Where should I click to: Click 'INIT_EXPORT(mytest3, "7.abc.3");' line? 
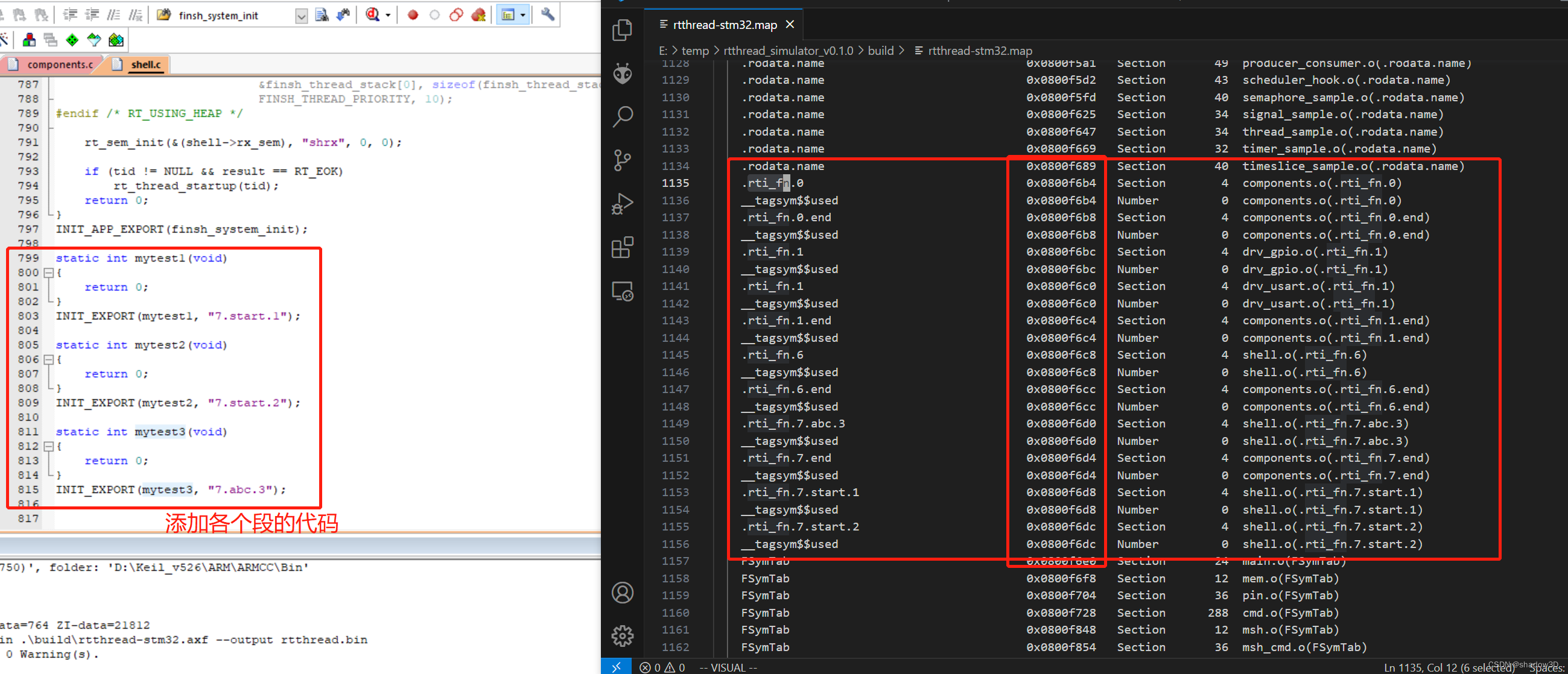click(171, 490)
